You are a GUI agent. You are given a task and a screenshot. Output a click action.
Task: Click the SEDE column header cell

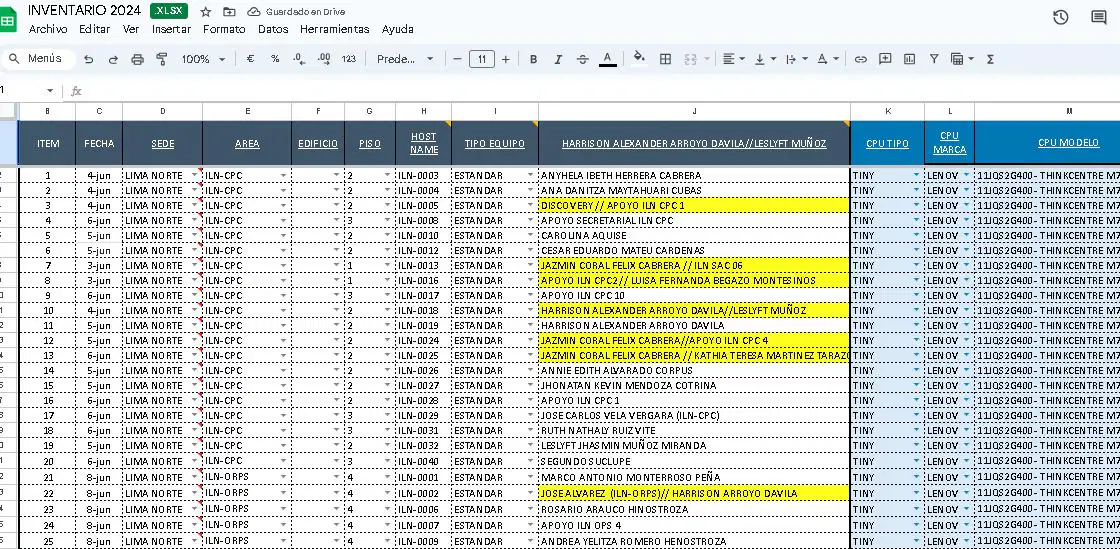coord(162,143)
